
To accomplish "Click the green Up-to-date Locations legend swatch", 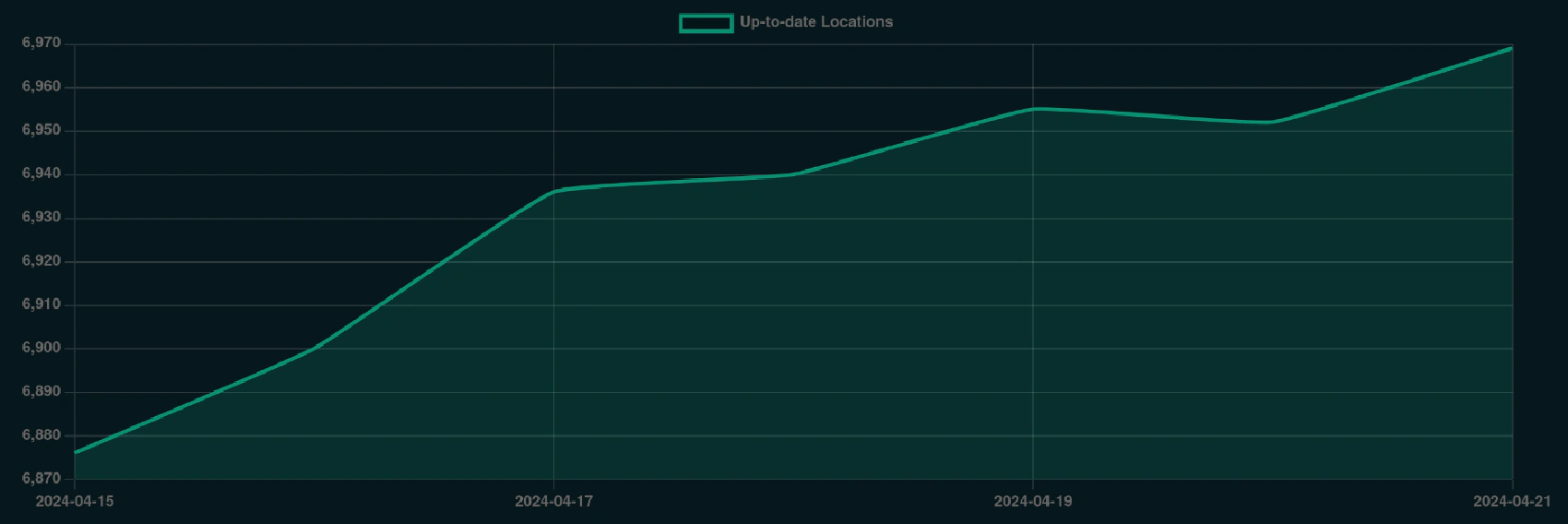I will pos(706,22).
